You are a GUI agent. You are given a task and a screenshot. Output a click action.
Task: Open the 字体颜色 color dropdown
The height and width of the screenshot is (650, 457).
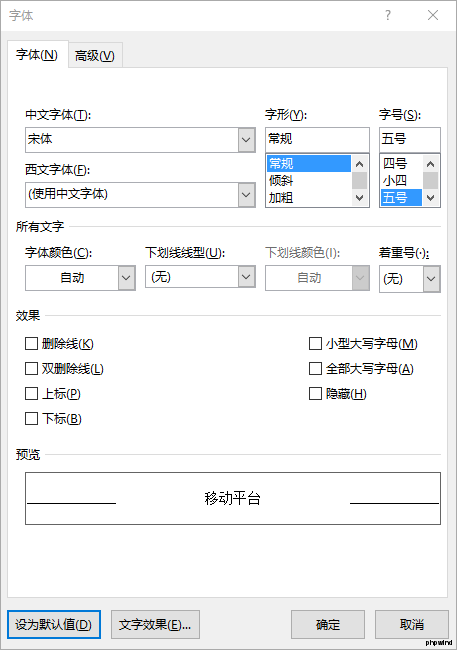126,278
